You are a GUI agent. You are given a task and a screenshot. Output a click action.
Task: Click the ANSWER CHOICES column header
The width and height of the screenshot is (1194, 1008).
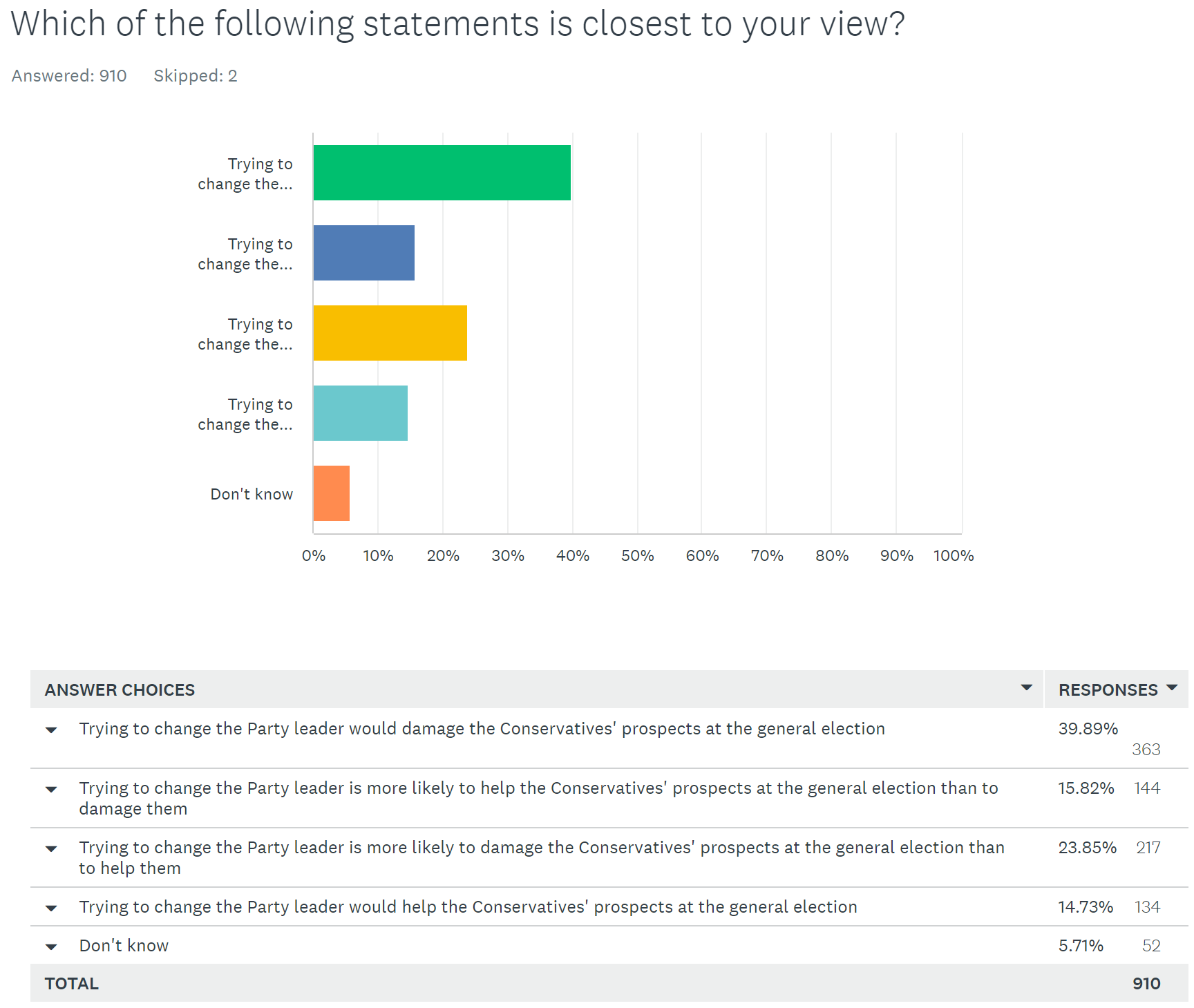pyautogui.click(x=120, y=690)
